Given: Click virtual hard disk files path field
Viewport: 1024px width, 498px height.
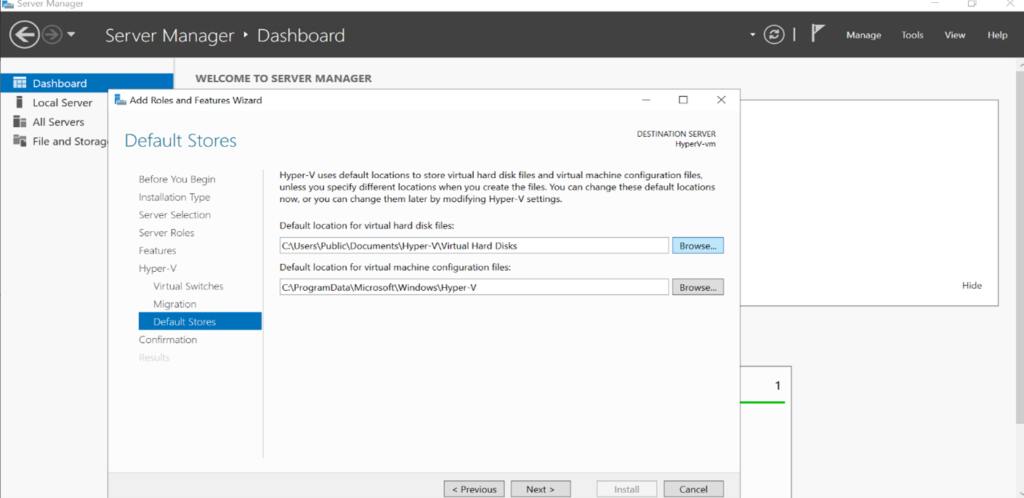Looking at the screenshot, I should click(x=474, y=245).
